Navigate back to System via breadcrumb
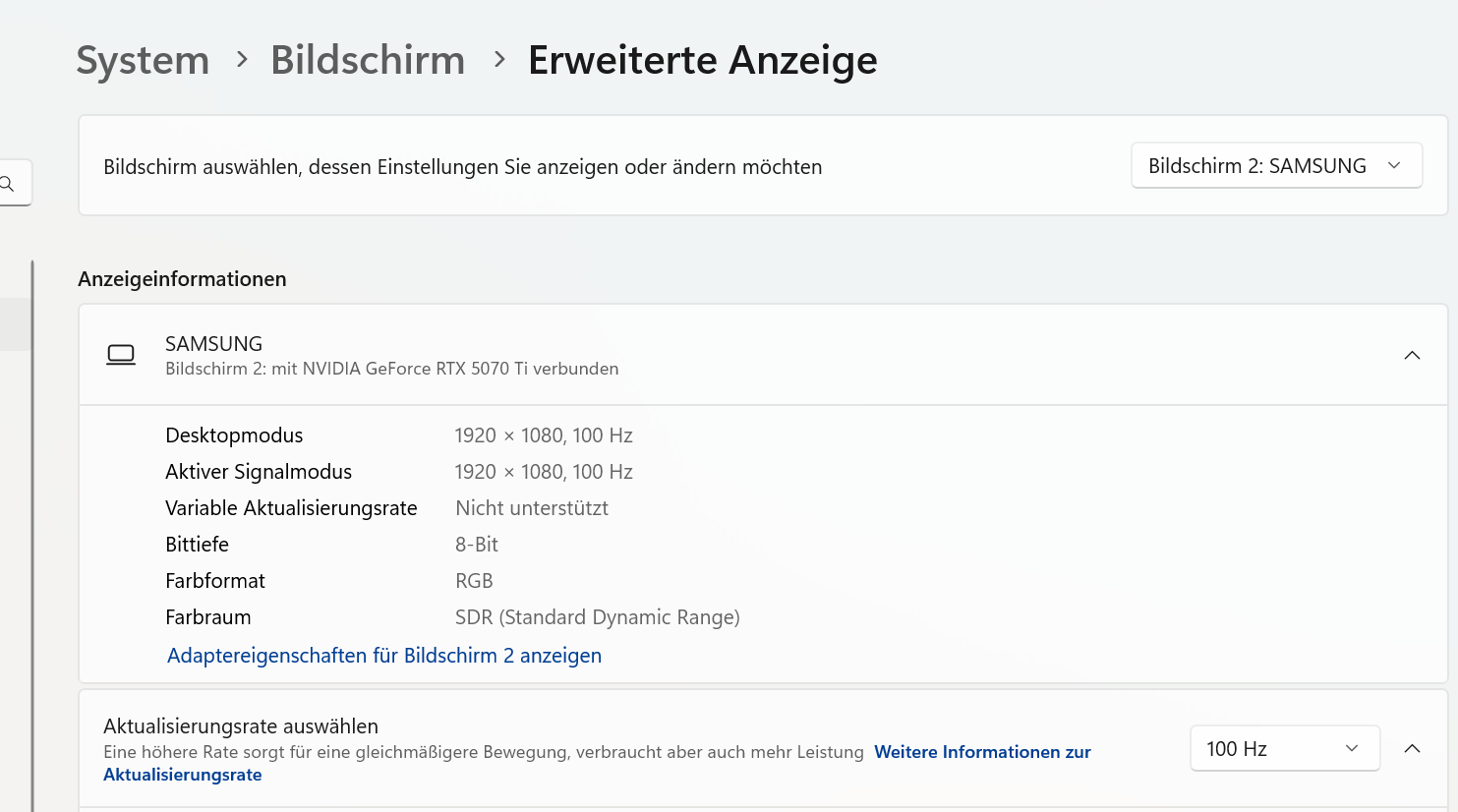 142,60
